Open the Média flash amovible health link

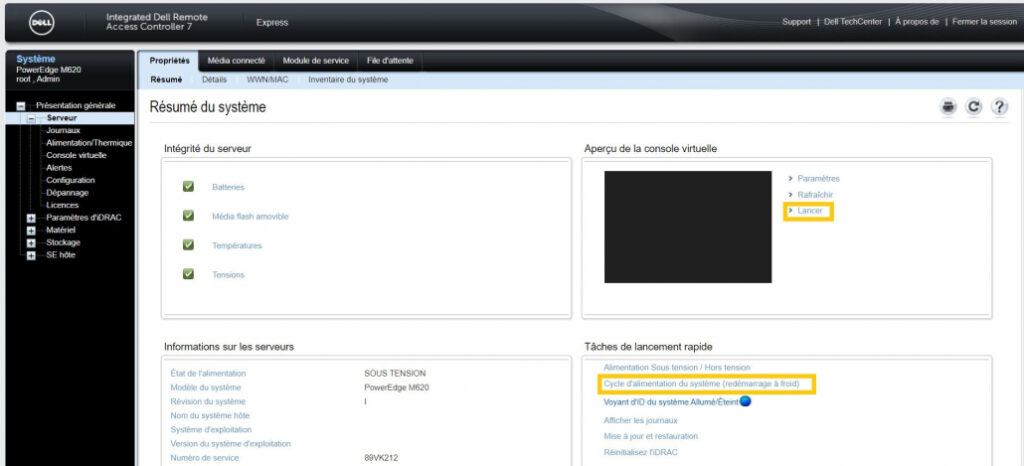coord(250,216)
